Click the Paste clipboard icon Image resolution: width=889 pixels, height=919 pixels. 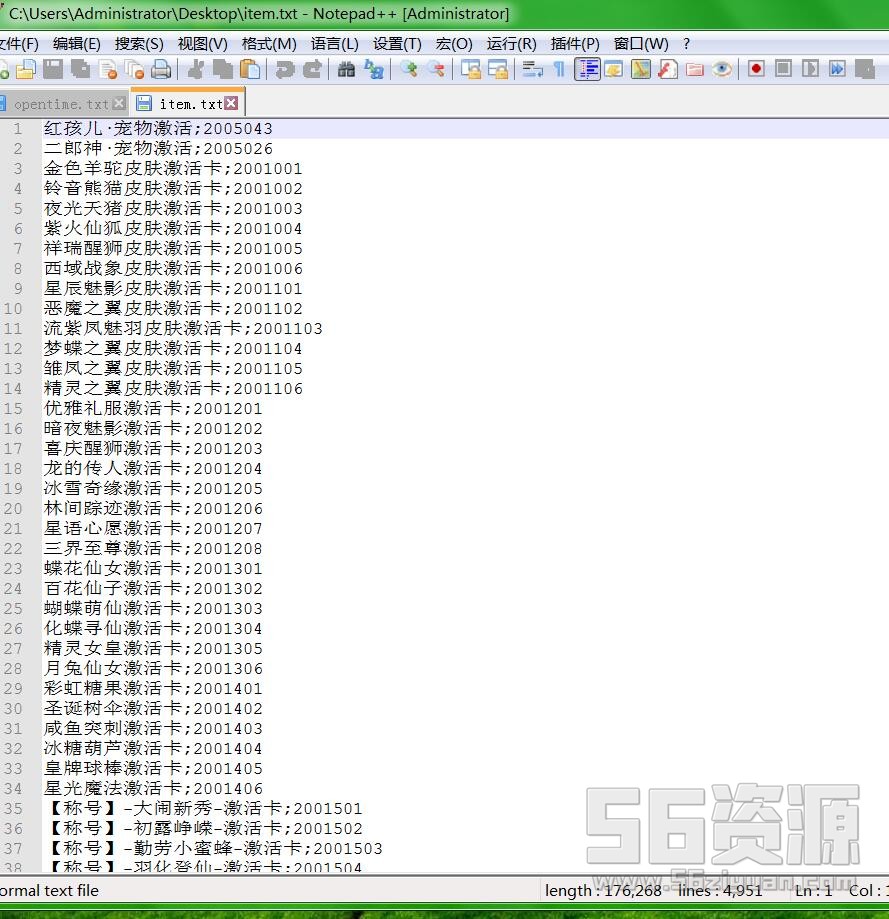(251, 69)
